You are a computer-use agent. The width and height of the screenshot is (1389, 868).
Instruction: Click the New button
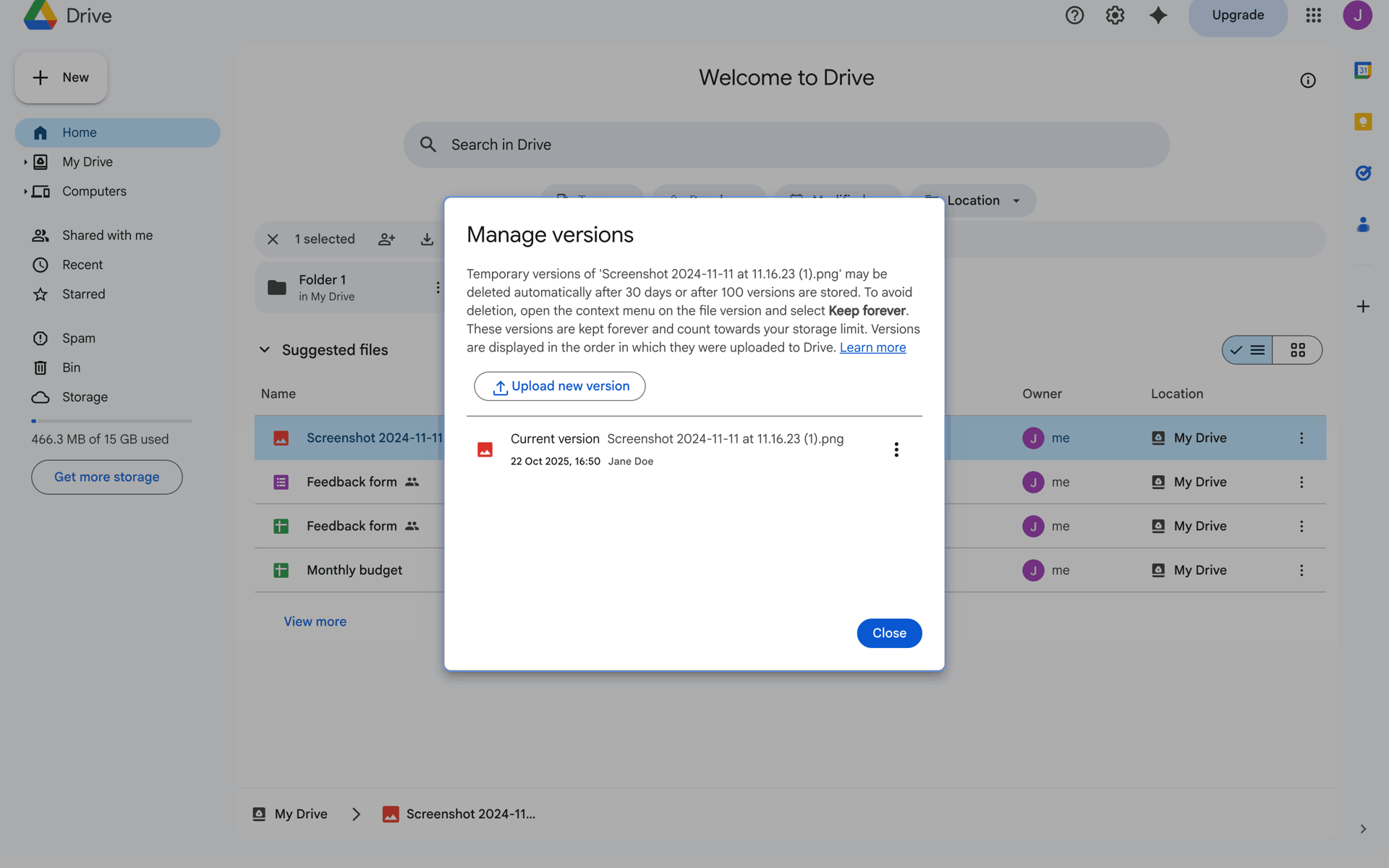click(61, 77)
